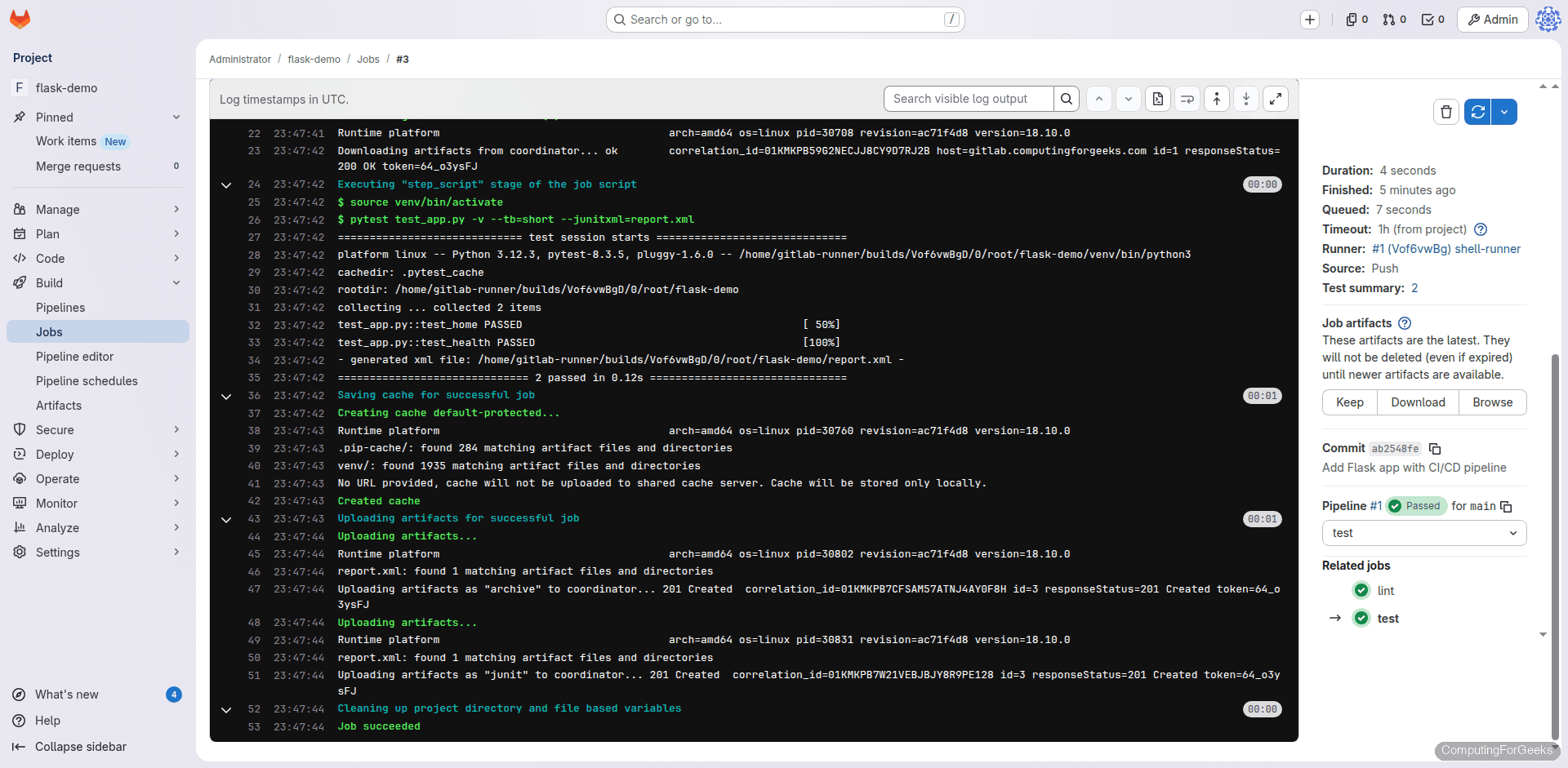The height and width of the screenshot is (768, 1568).
Task: Switch to the Pipelines section
Action: (61, 308)
